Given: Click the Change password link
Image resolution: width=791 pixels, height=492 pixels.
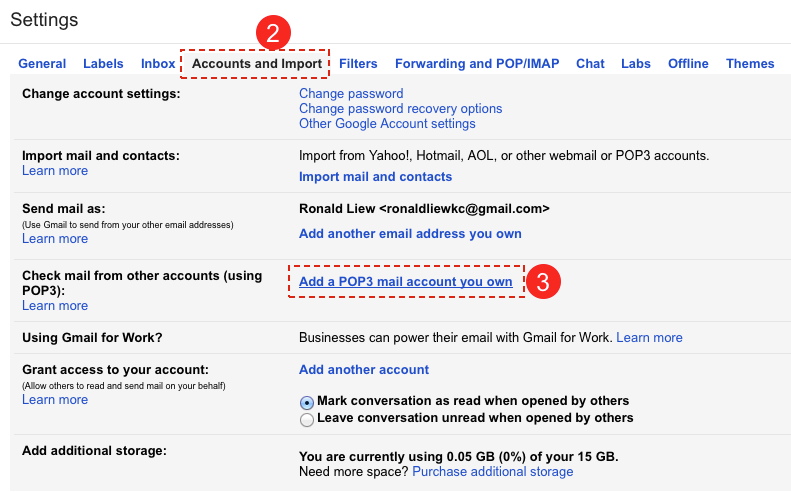Looking at the screenshot, I should [x=351, y=93].
